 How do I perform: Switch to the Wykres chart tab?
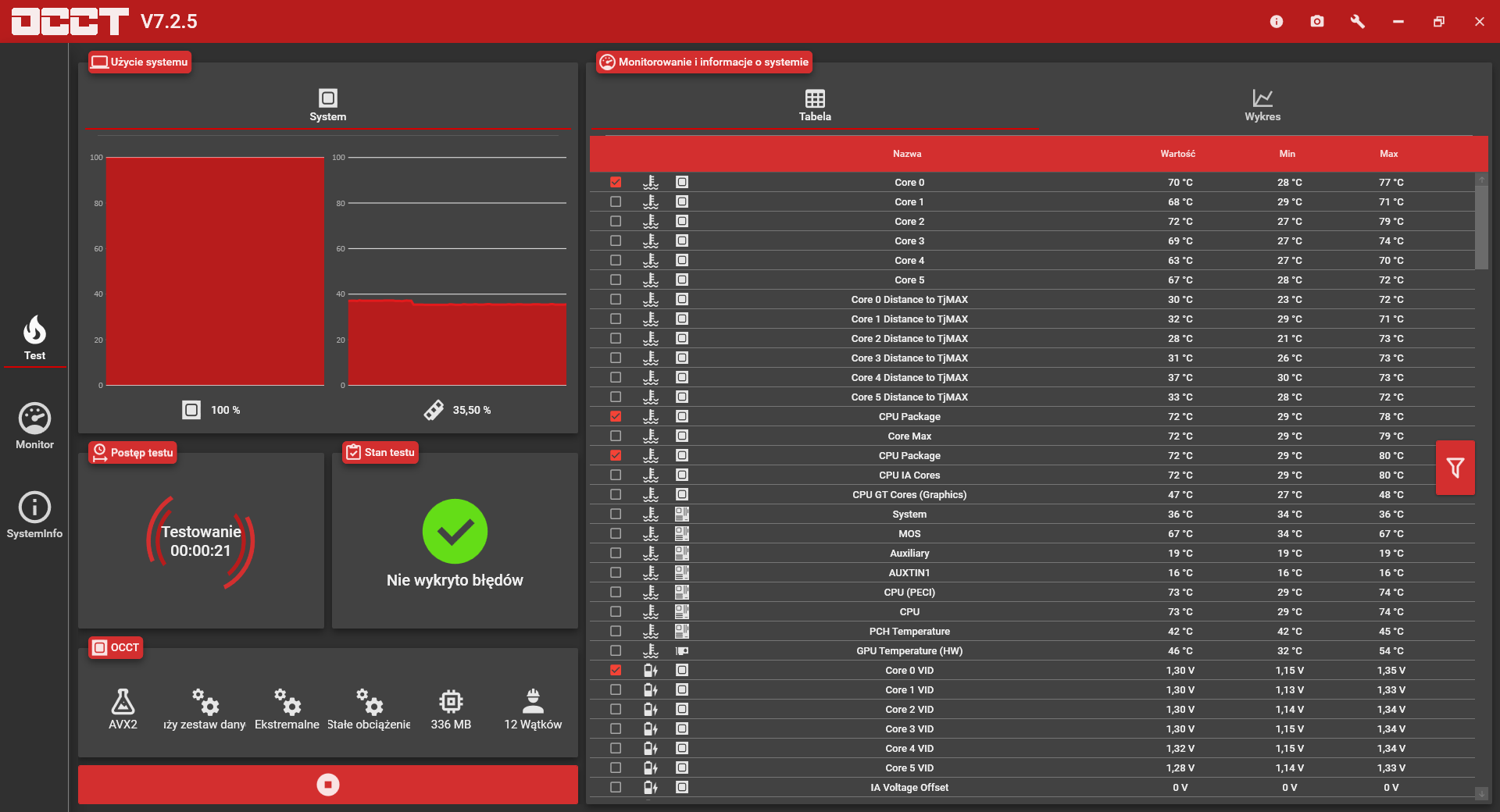(1262, 105)
